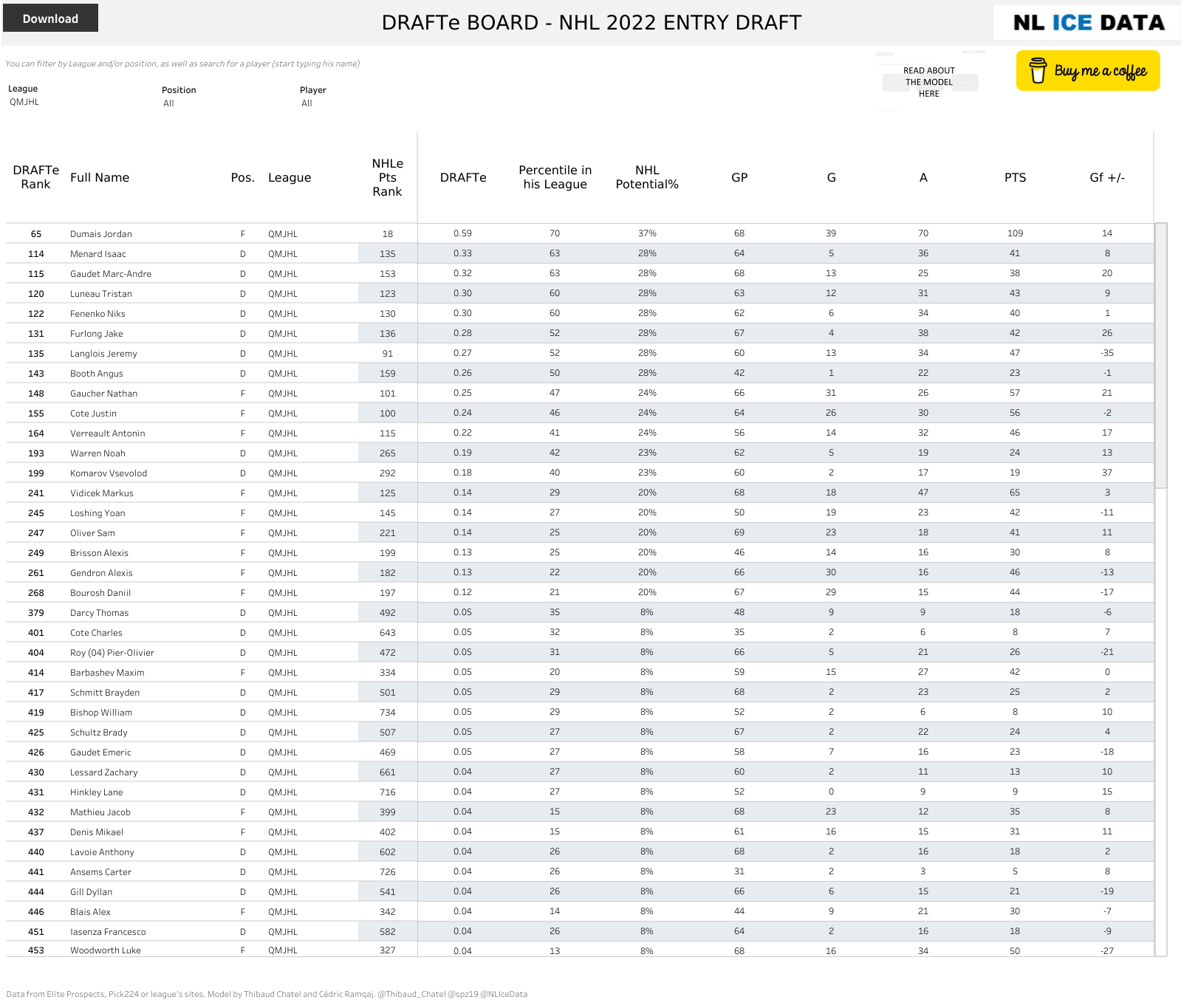Select player name Booth Angus
Image resolution: width=1181 pixels, height=1008 pixels.
[97, 374]
